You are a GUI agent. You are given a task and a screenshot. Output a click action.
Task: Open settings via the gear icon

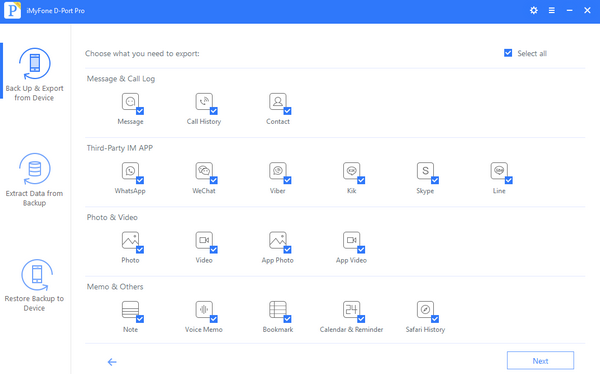(534, 11)
